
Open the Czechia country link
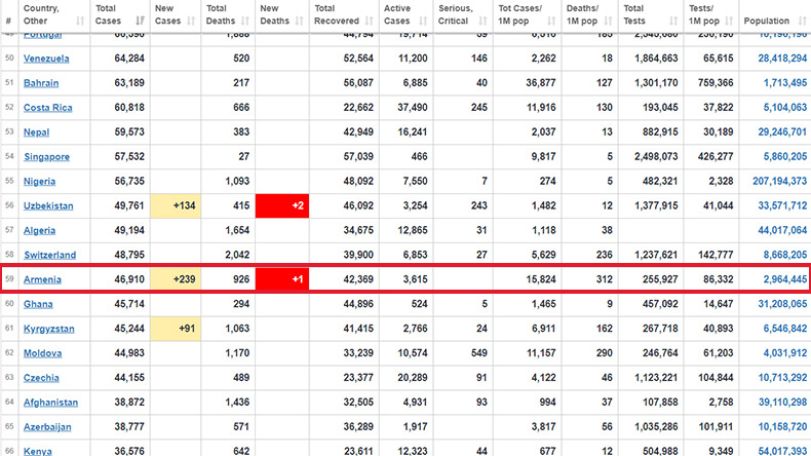[x=41, y=377]
